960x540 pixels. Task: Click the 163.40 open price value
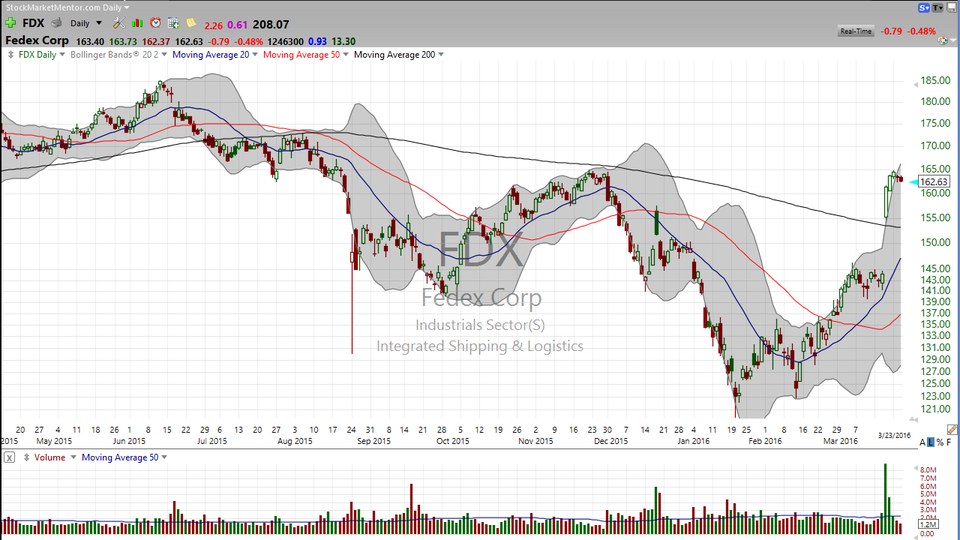coord(89,42)
